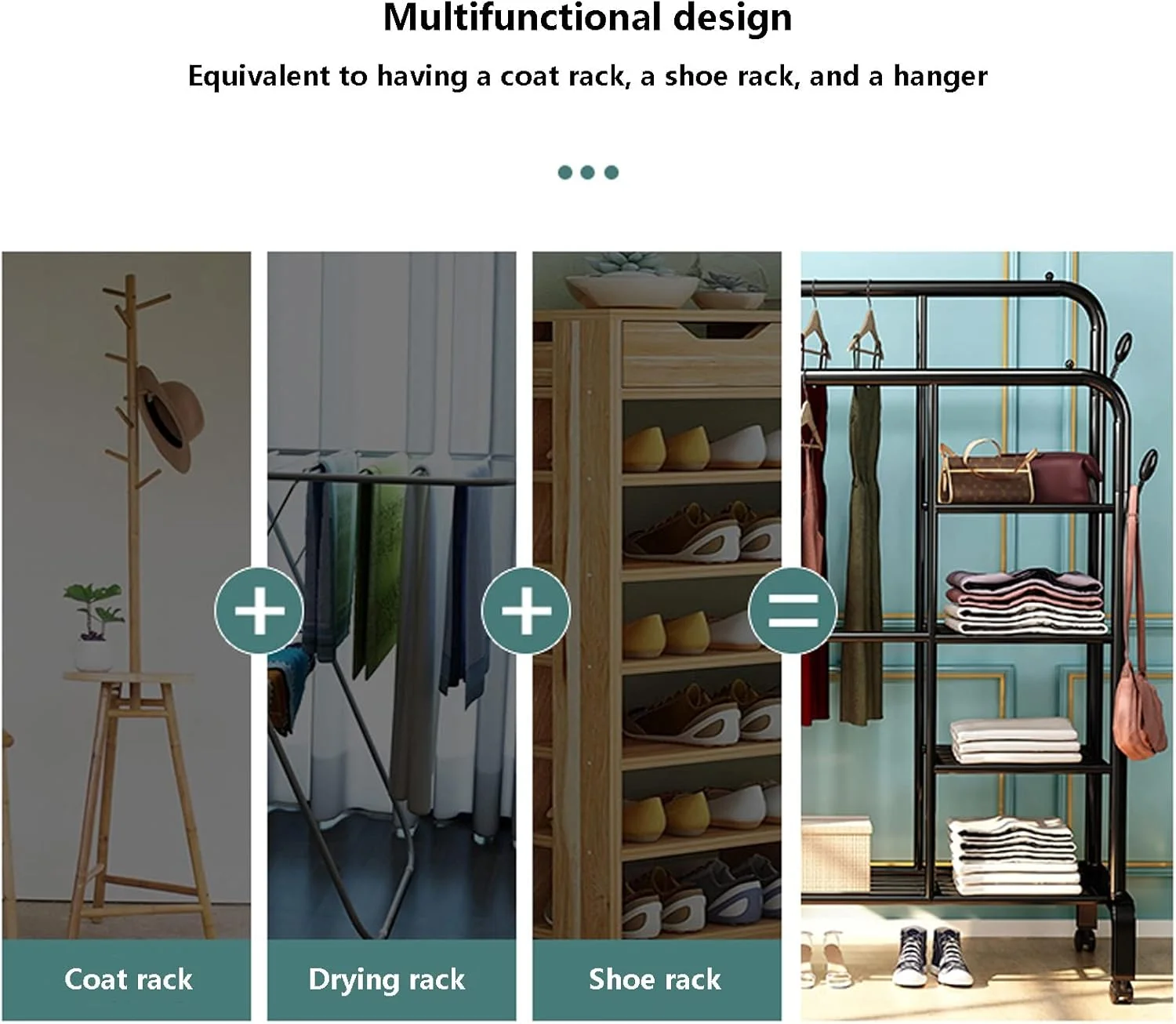Open the drying rack photo panel
This screenshot has height=1024, width=1176.
(391, 596)
